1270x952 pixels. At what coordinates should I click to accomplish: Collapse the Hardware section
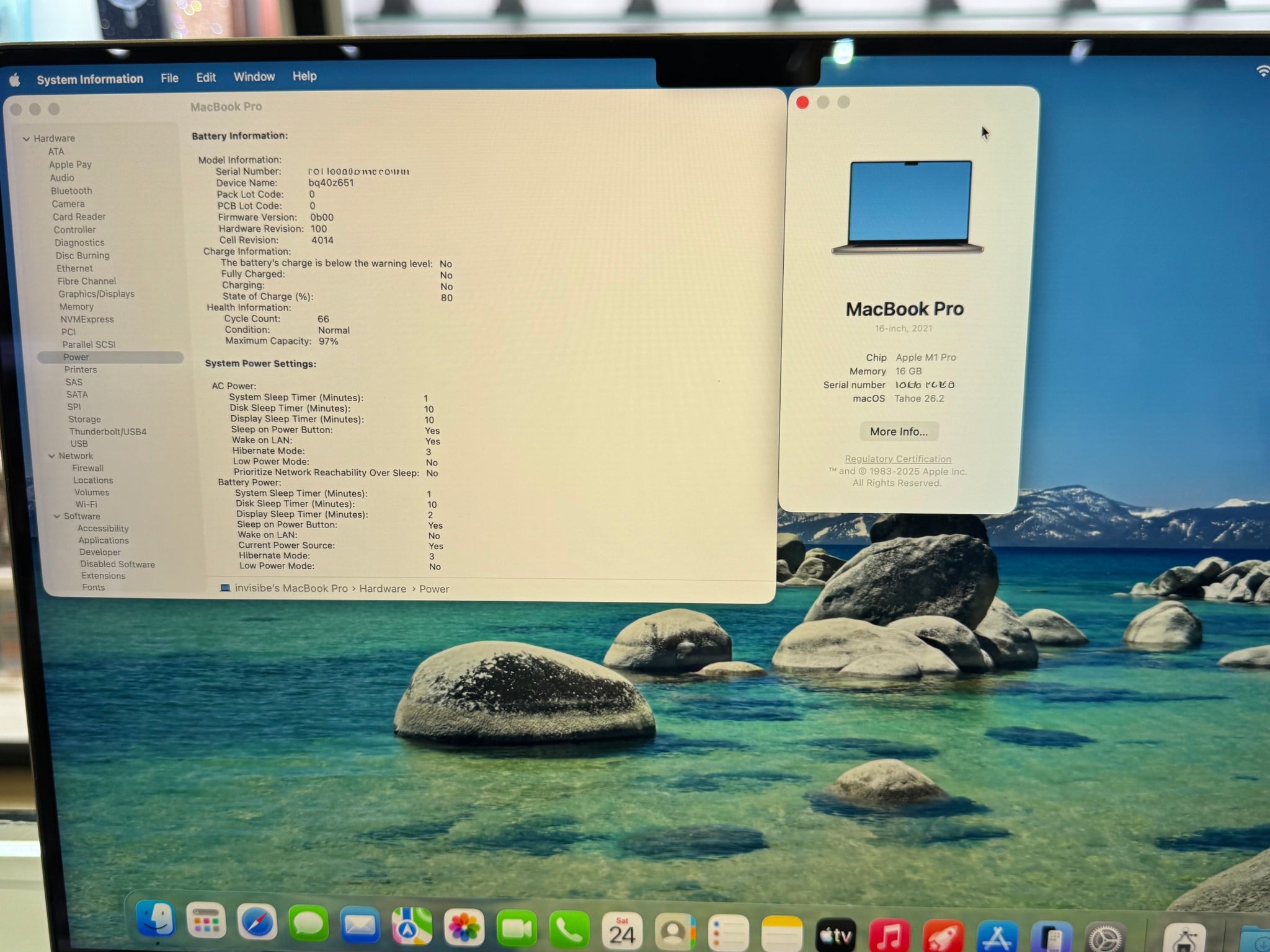[x=26, y=139]
